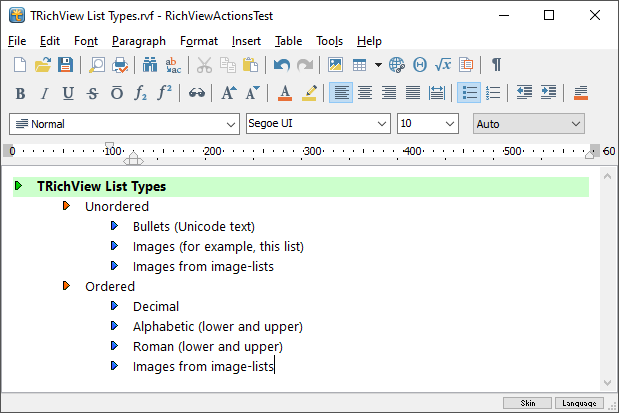
Task: Open the Paragraph menu
Action: coord(138,41)
